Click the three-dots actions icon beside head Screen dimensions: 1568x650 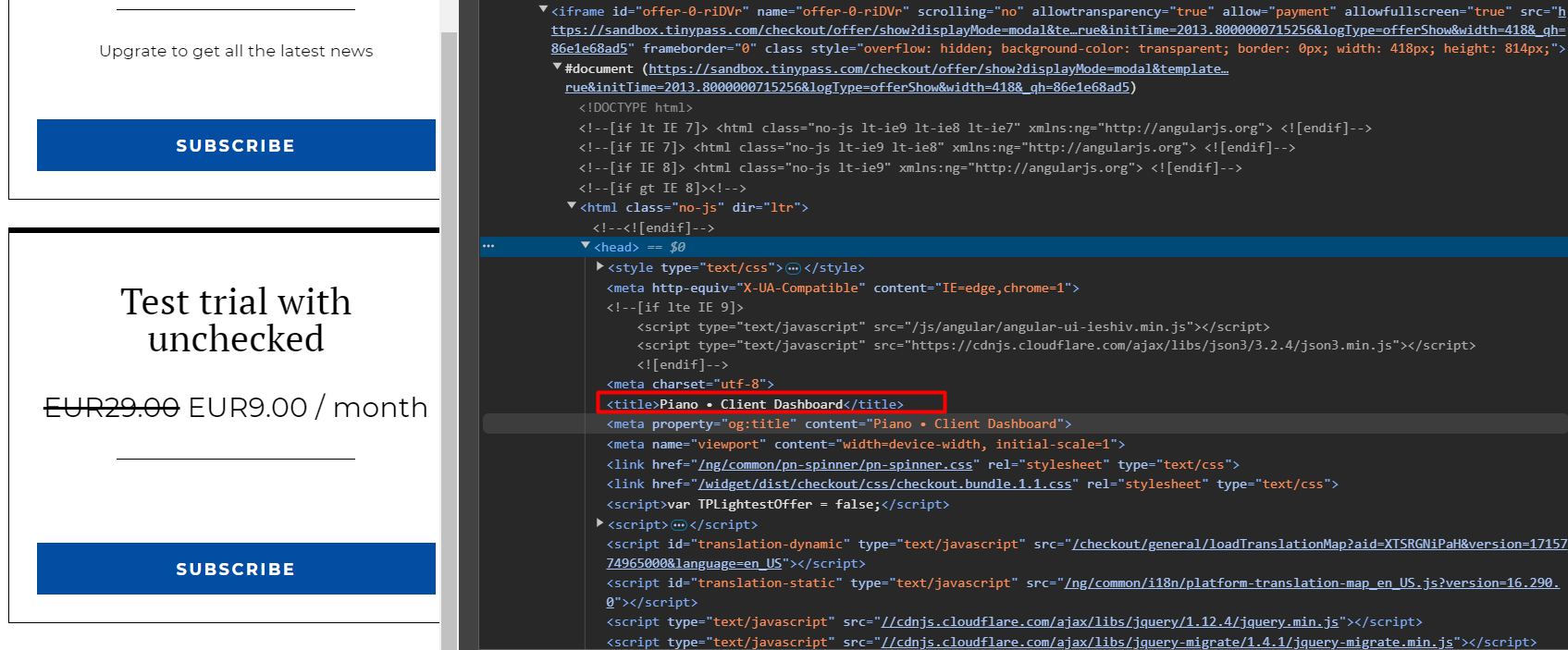click(x=488, y=246)
